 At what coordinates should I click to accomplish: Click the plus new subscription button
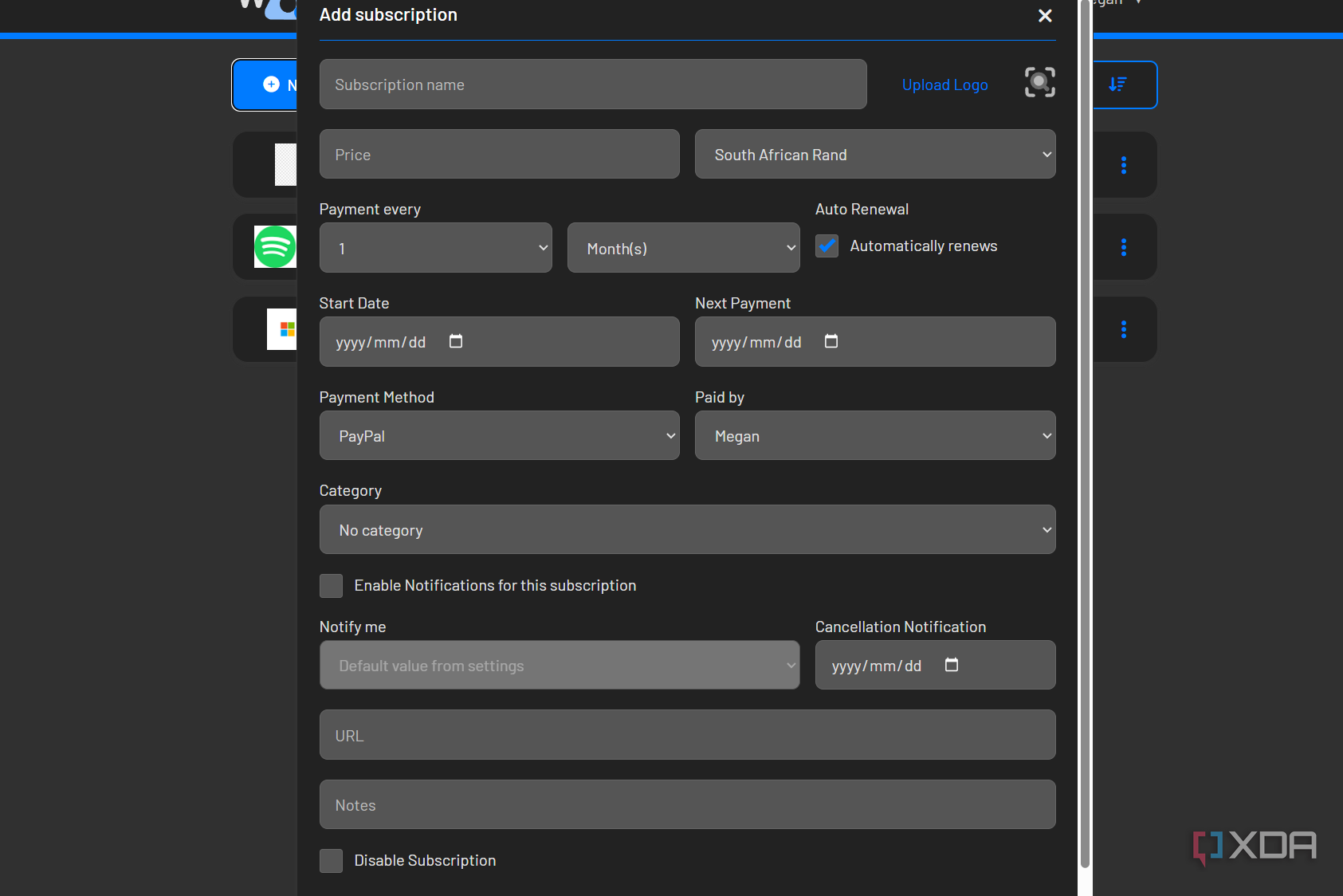265,84
